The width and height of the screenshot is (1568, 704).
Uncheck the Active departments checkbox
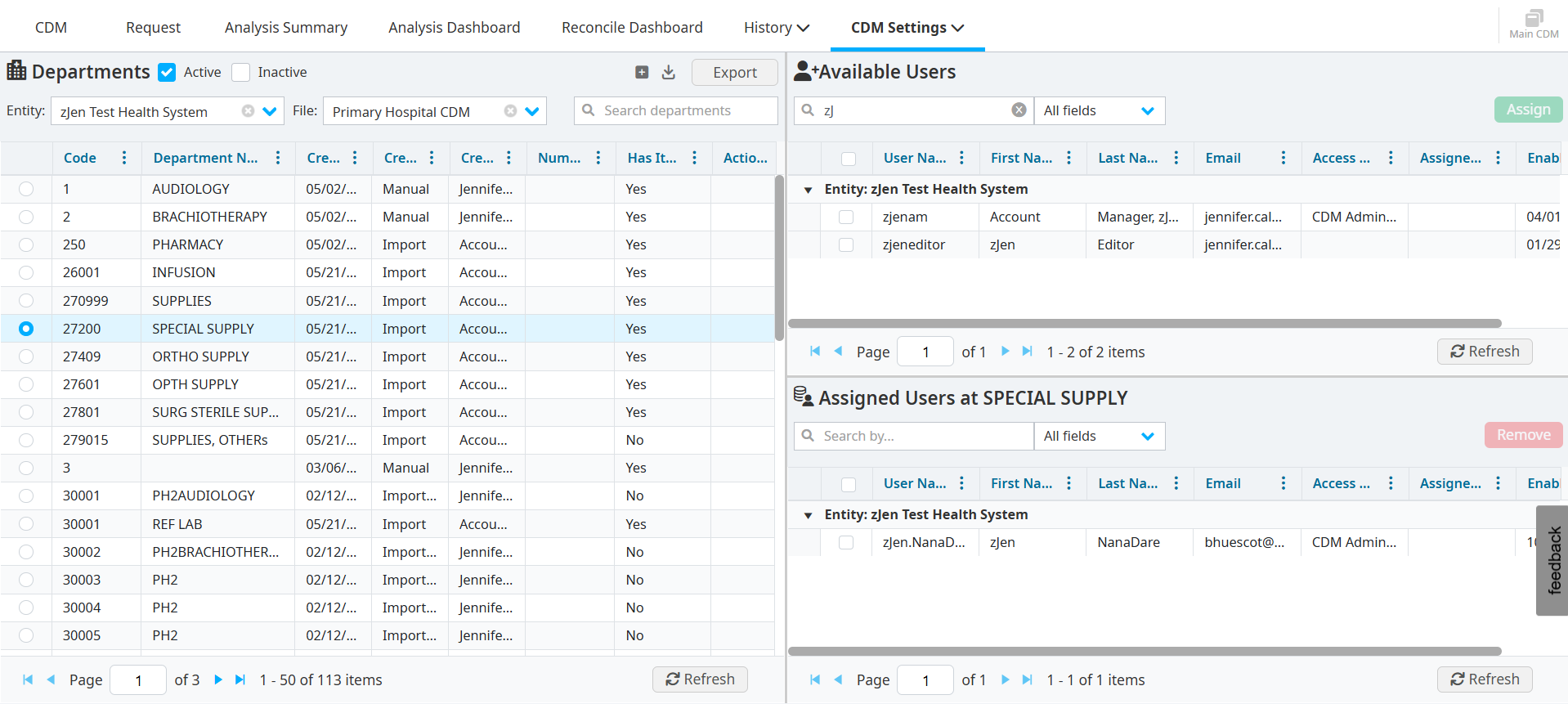coord(167,73)
